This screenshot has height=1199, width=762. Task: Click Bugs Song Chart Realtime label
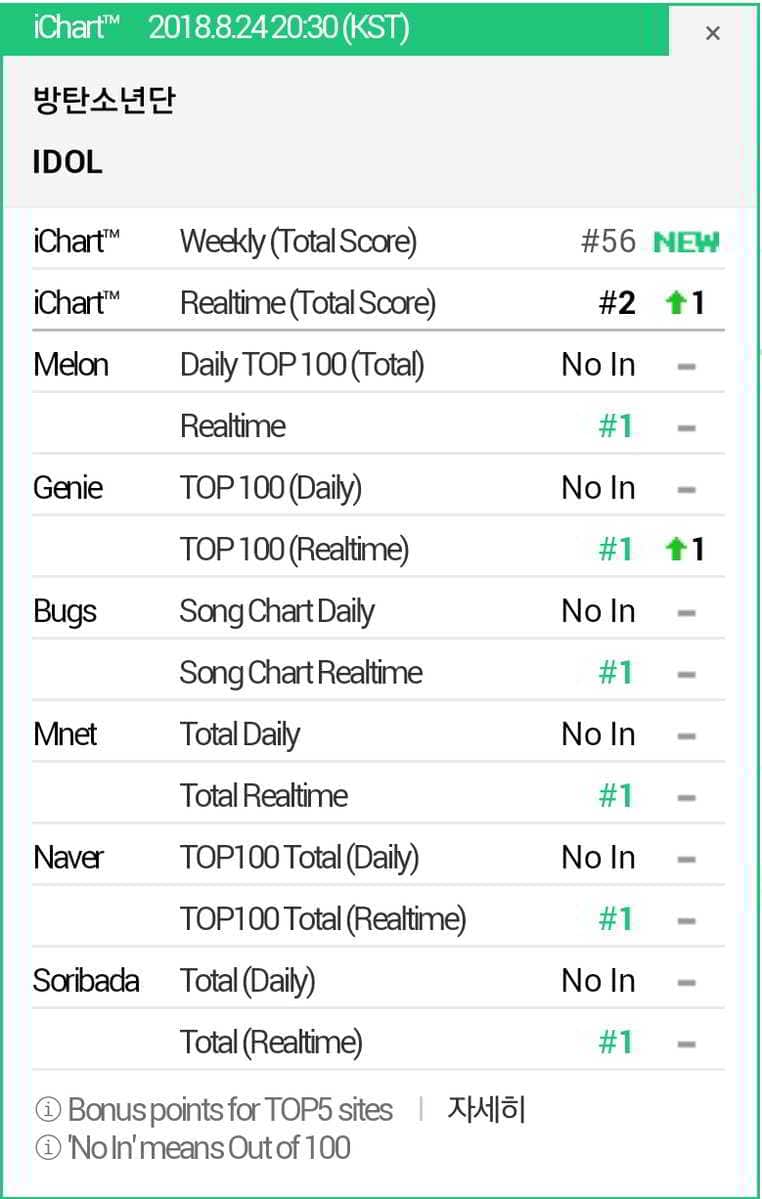[301, 673]
